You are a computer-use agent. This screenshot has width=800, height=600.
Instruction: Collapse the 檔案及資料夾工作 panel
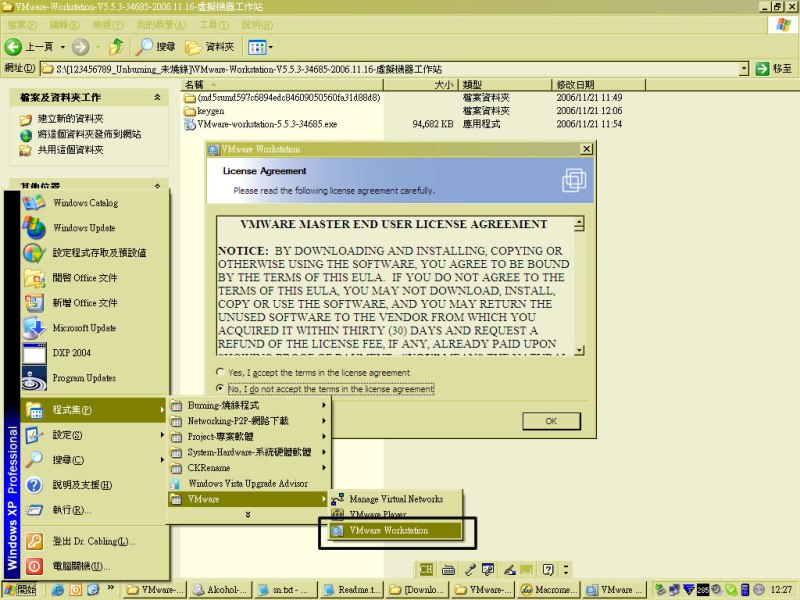click(x=158, y=97)
